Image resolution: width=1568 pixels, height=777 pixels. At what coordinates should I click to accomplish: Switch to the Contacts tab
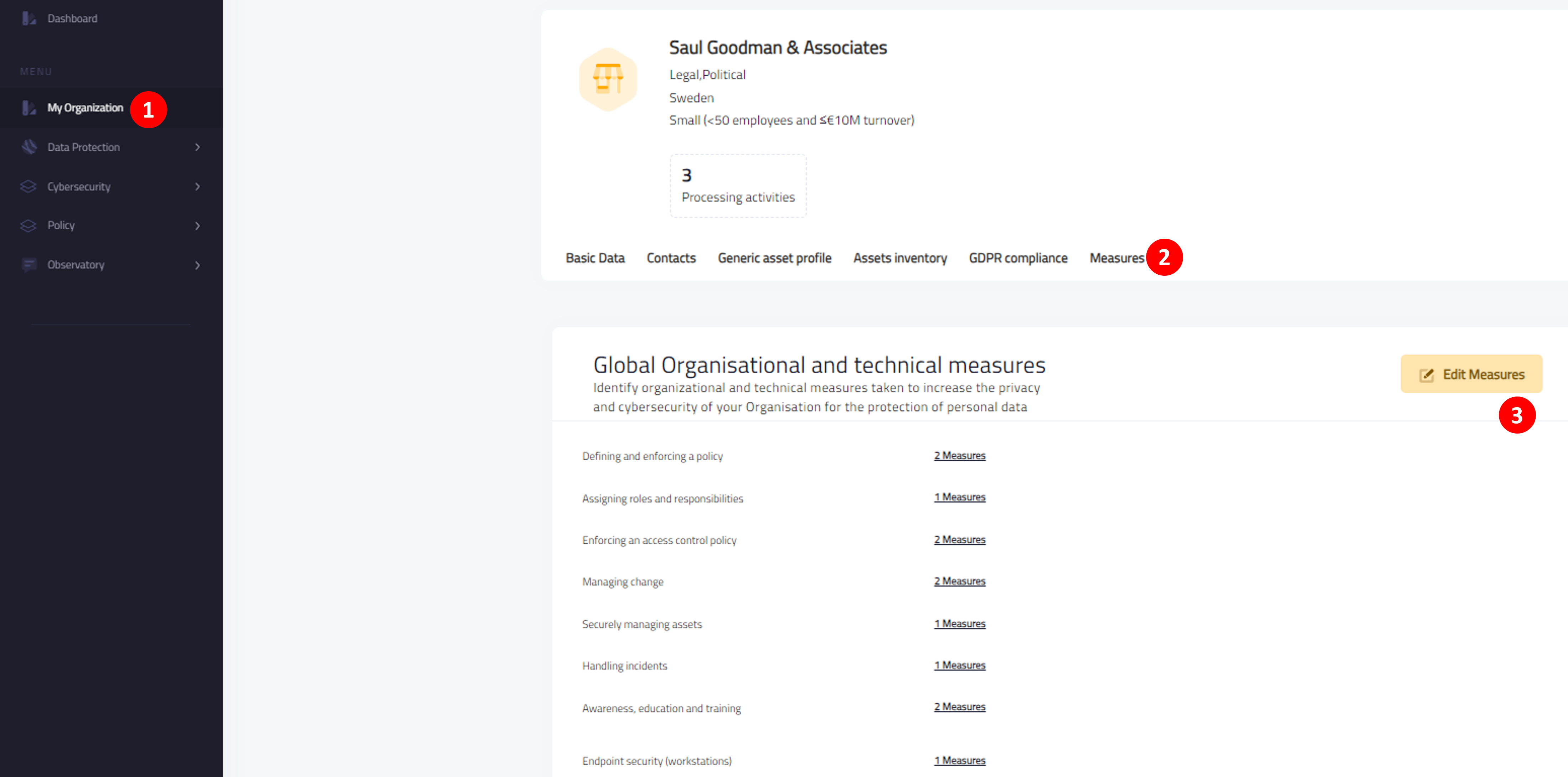tap(671, 258)
